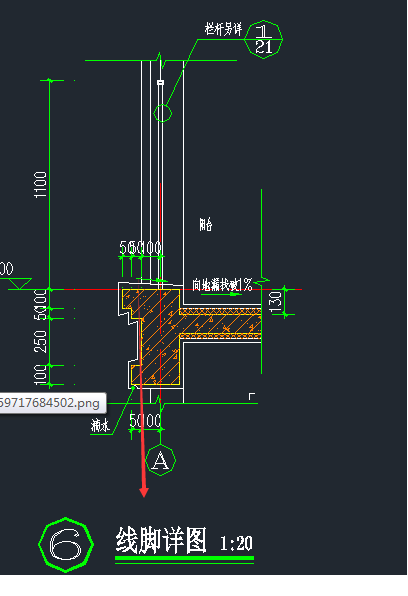Click the 59717684502.png filename tooltip

52,403
